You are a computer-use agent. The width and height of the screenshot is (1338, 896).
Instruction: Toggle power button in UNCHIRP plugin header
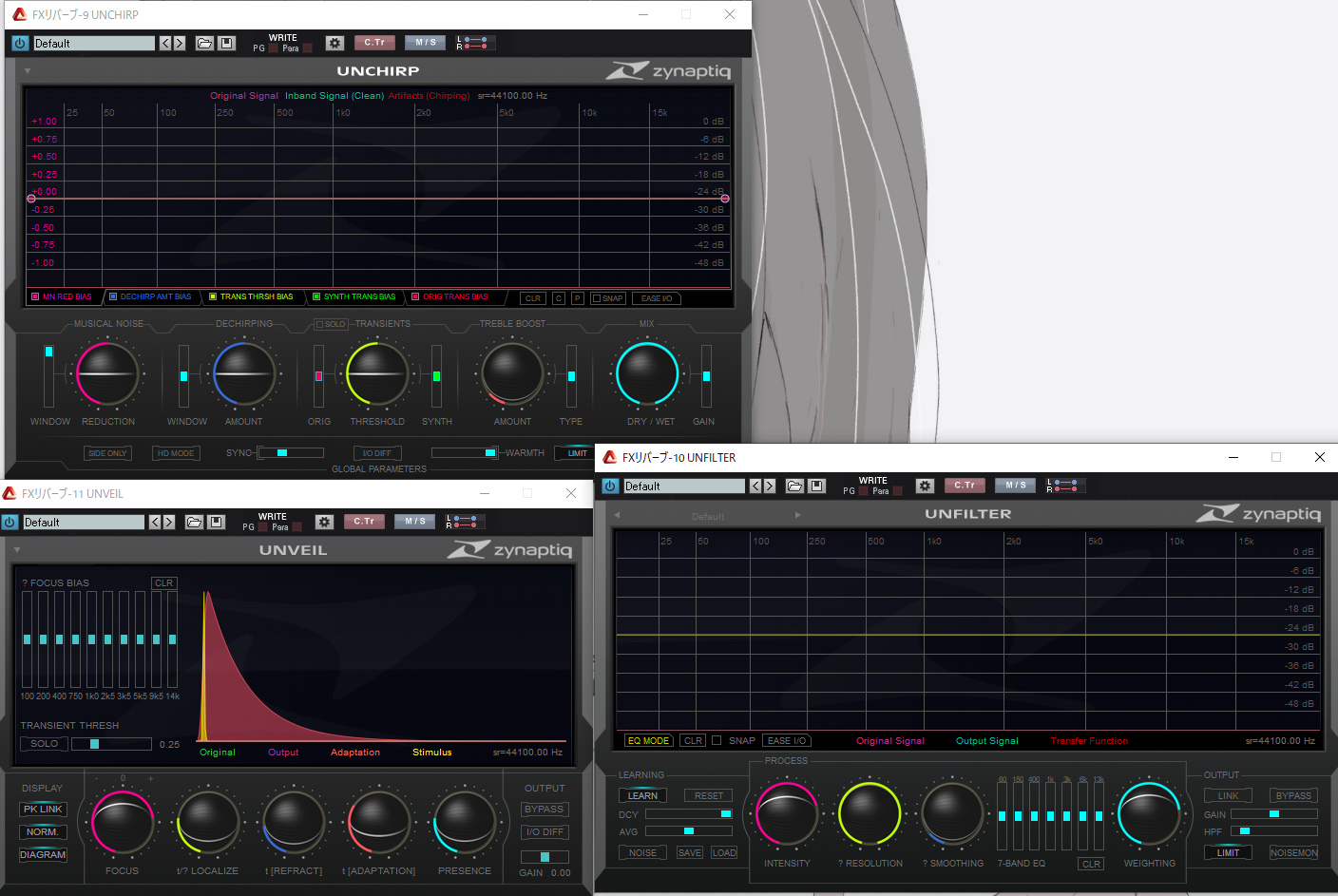click(x=19, y=43)
